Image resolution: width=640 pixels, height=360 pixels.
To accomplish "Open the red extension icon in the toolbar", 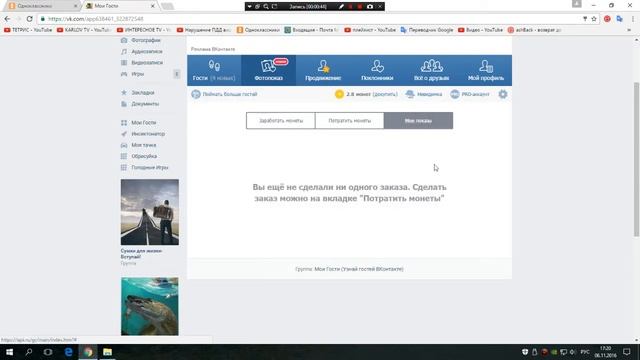I will 607,19.
